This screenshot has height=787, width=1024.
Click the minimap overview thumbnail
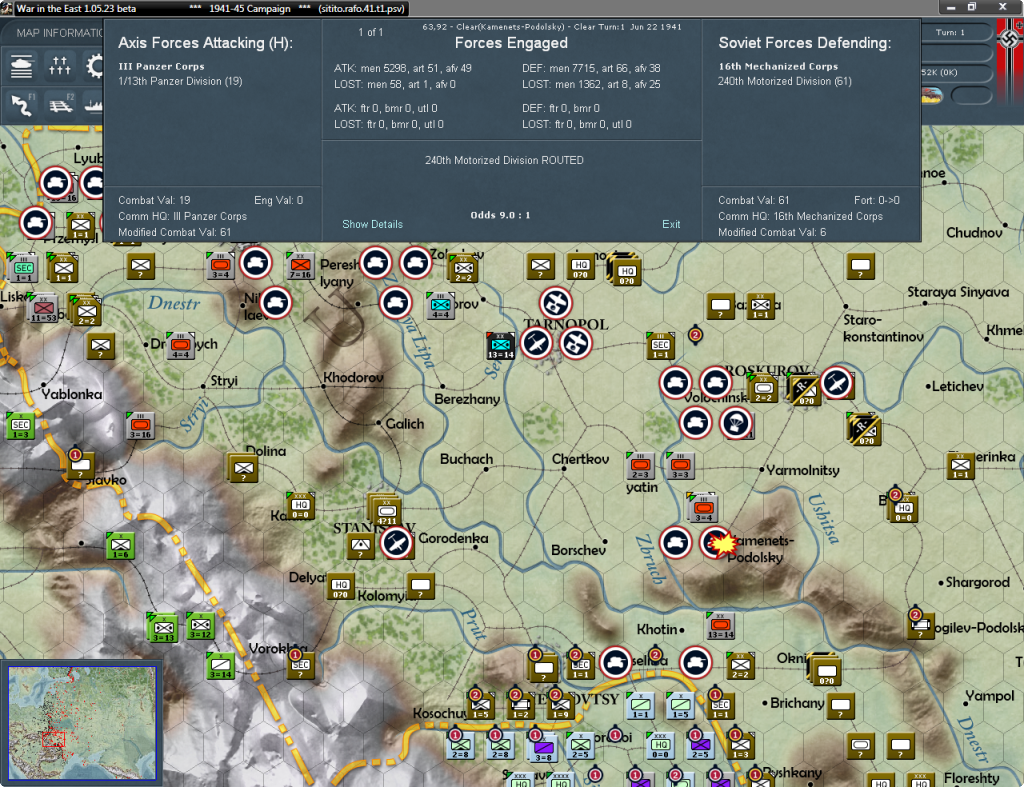(82, 723)
